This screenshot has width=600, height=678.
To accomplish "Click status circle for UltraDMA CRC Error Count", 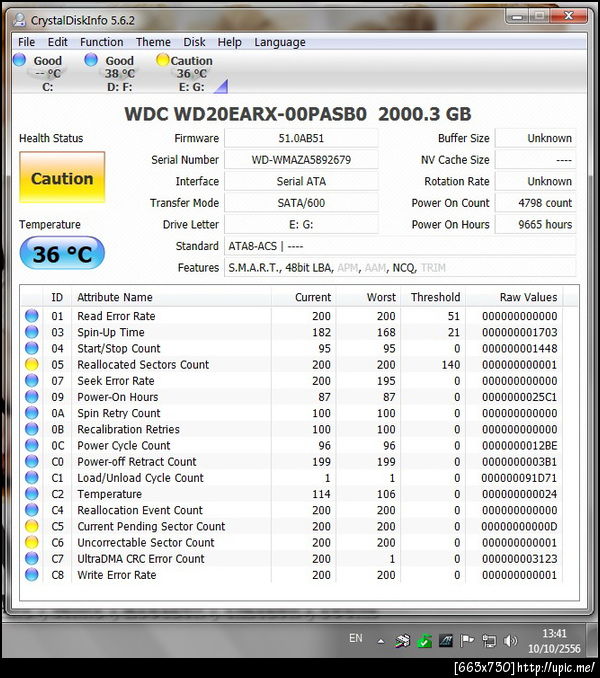I will pos(32,559).
